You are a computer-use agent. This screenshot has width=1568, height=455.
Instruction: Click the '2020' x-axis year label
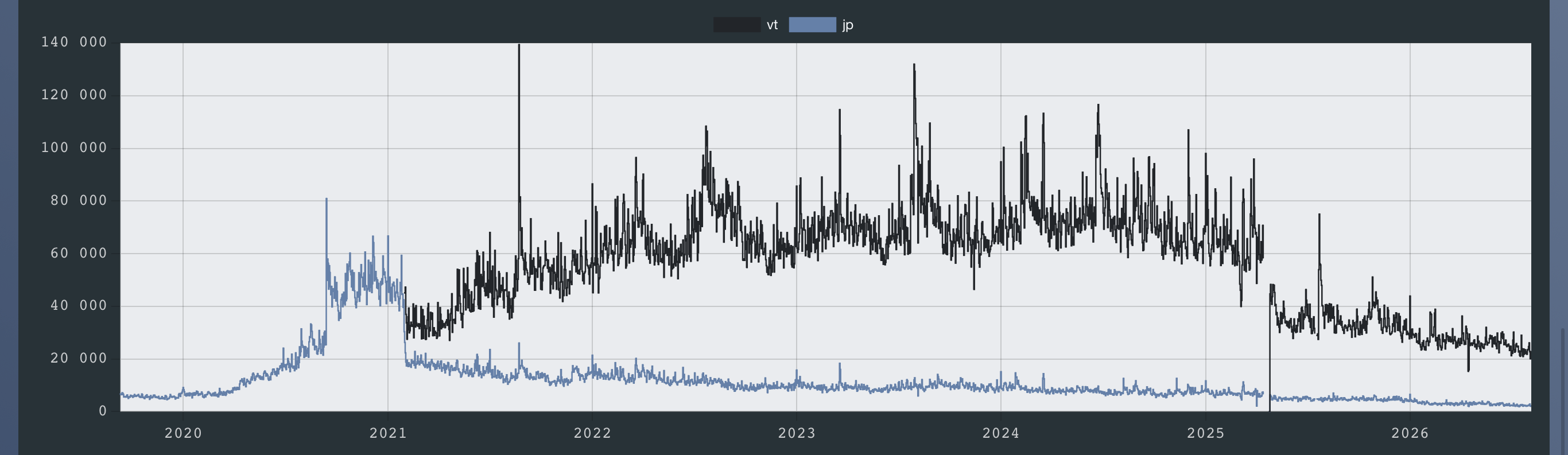click(183, 433)
